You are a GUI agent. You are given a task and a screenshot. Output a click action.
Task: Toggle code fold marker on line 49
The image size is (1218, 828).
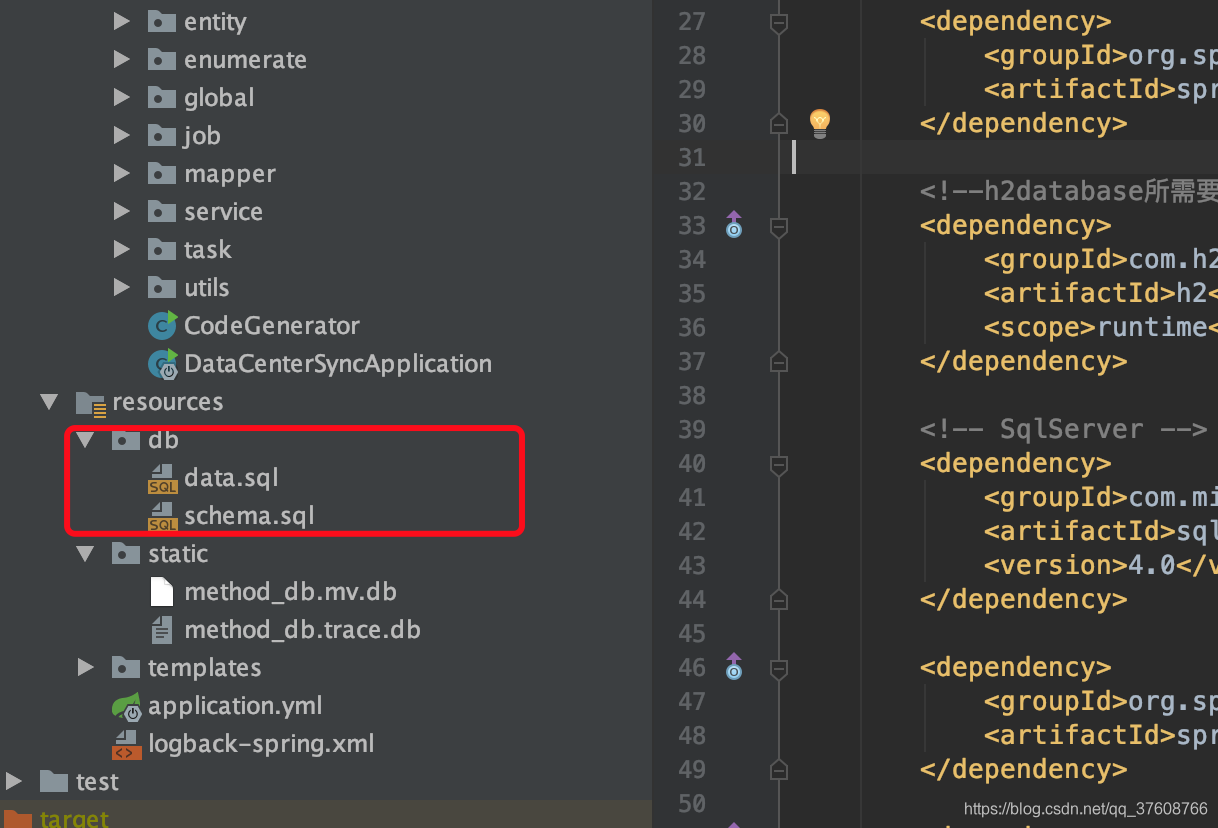pos(779,769)
